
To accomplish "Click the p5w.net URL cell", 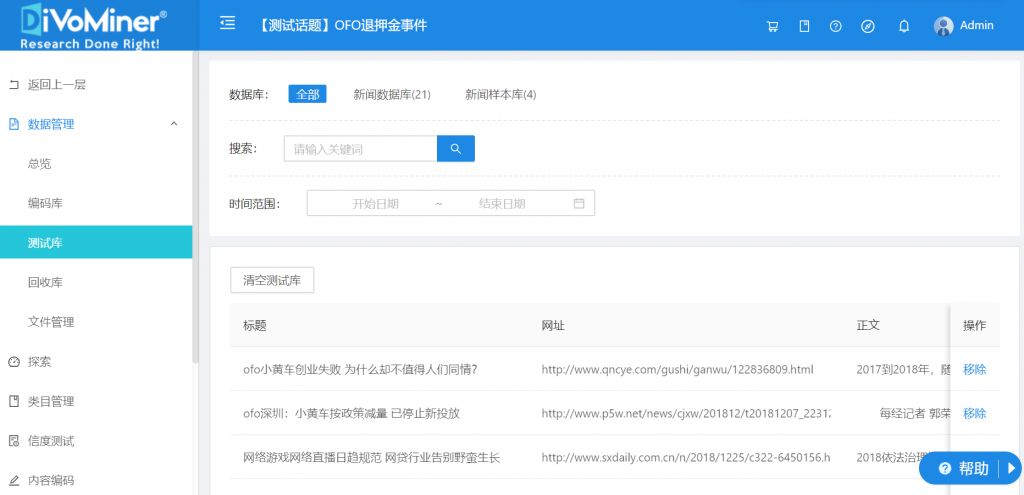I will (x=686, y=413).
